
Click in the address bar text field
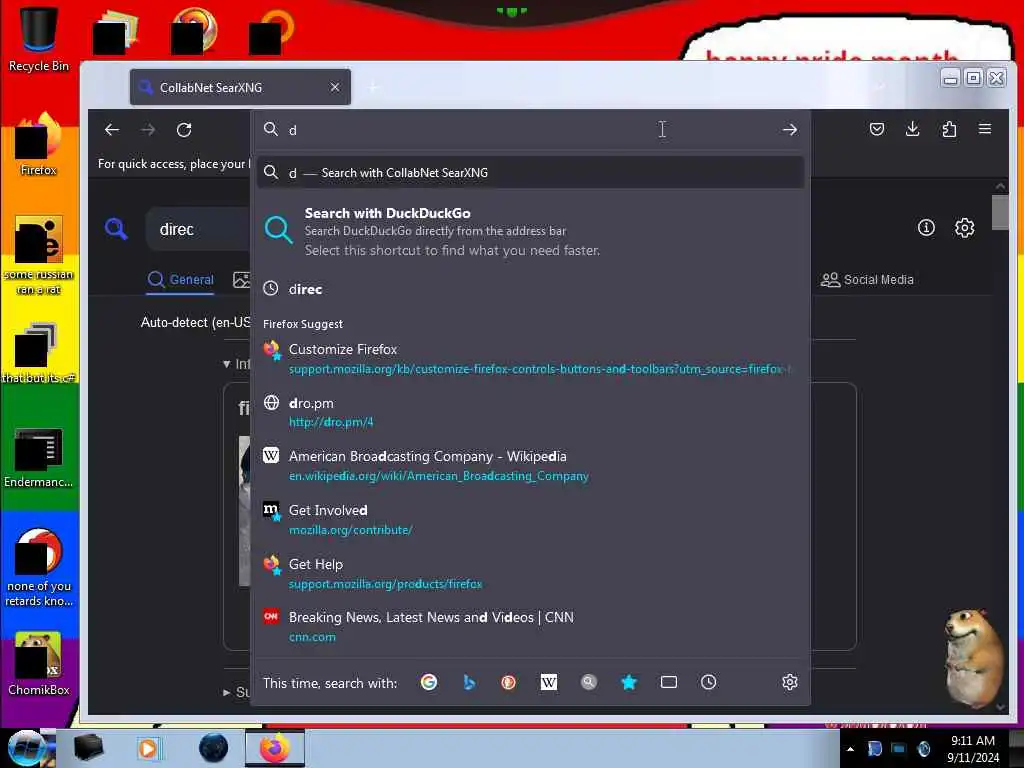pyautogui.click(x=529, y=130)
